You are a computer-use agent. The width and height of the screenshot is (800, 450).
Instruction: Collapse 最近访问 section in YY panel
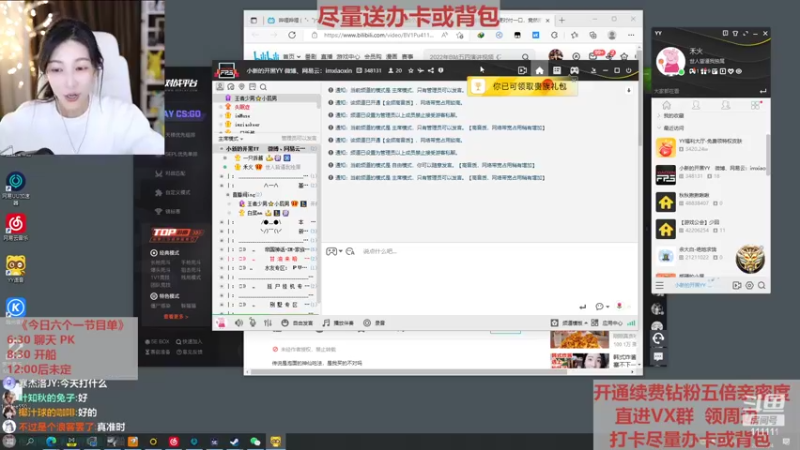pos(659,128)
